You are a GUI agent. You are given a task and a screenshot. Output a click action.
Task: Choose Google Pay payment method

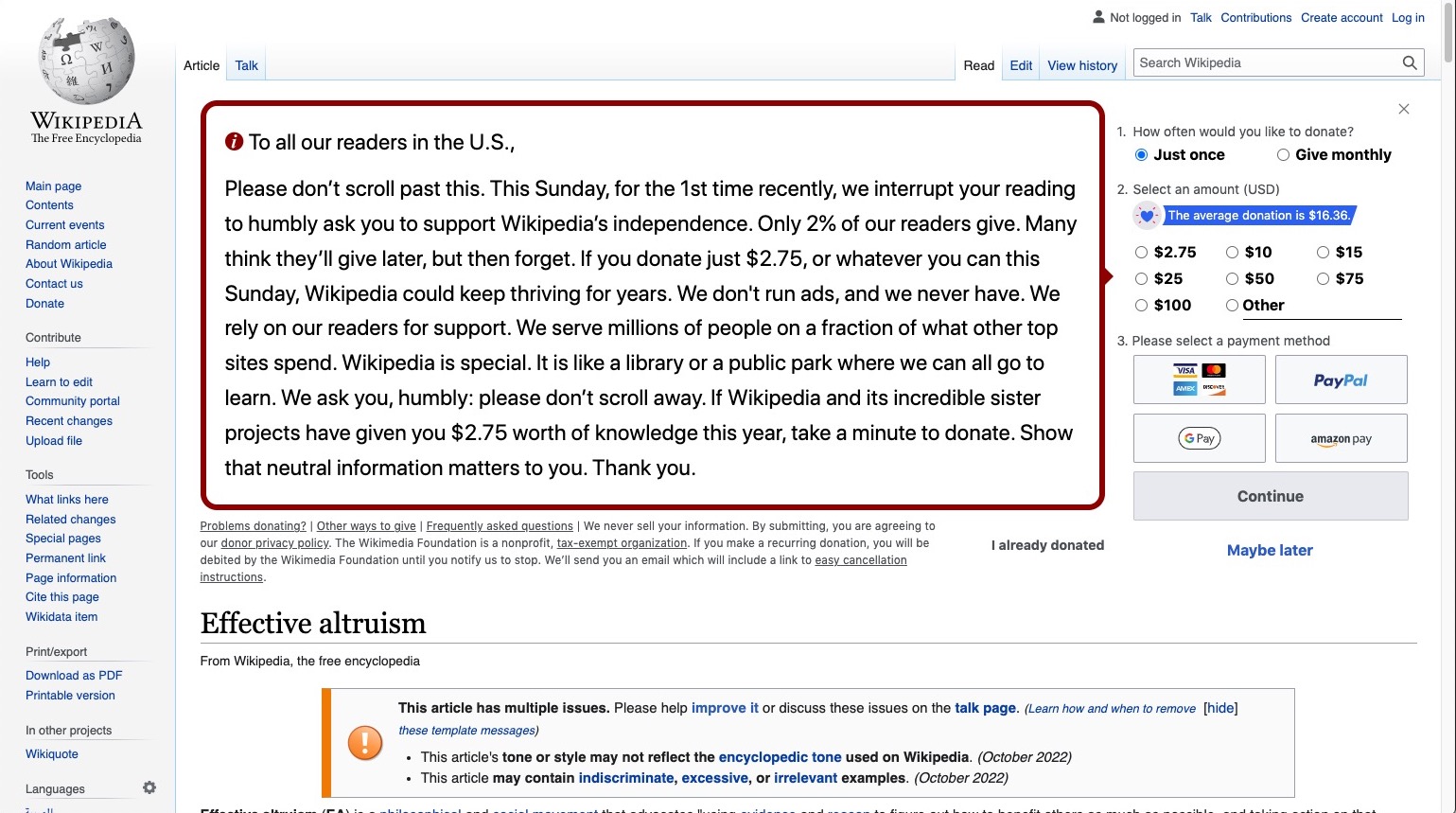(1199, 438)
